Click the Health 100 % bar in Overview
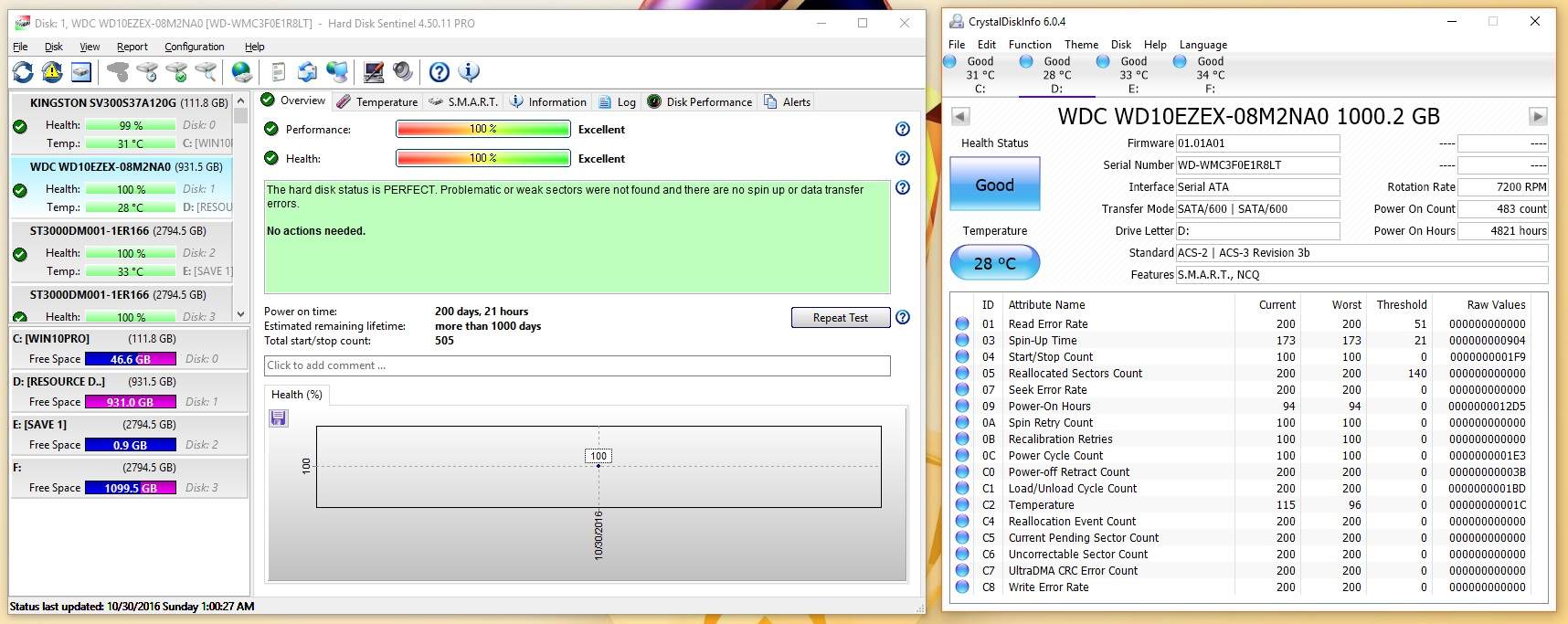Screen dimensions: 1568x624 pyautogui.click(x=483, y=158)
